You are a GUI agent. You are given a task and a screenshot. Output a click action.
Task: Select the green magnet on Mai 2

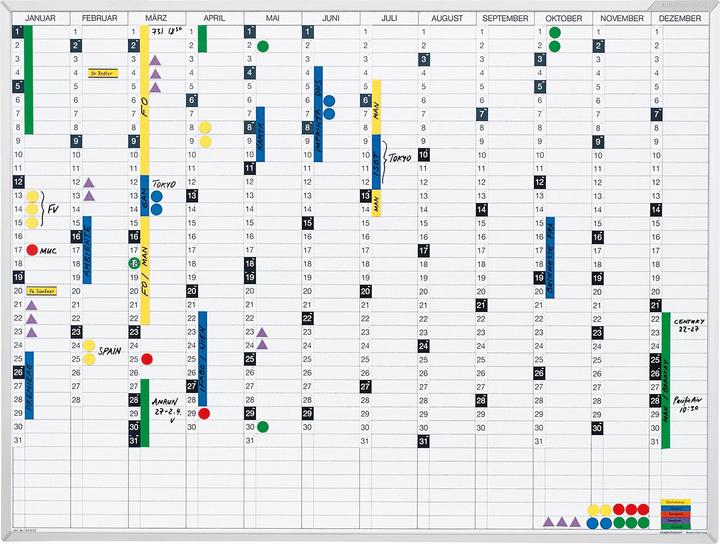pyautogui.click(x=263, y=46)
